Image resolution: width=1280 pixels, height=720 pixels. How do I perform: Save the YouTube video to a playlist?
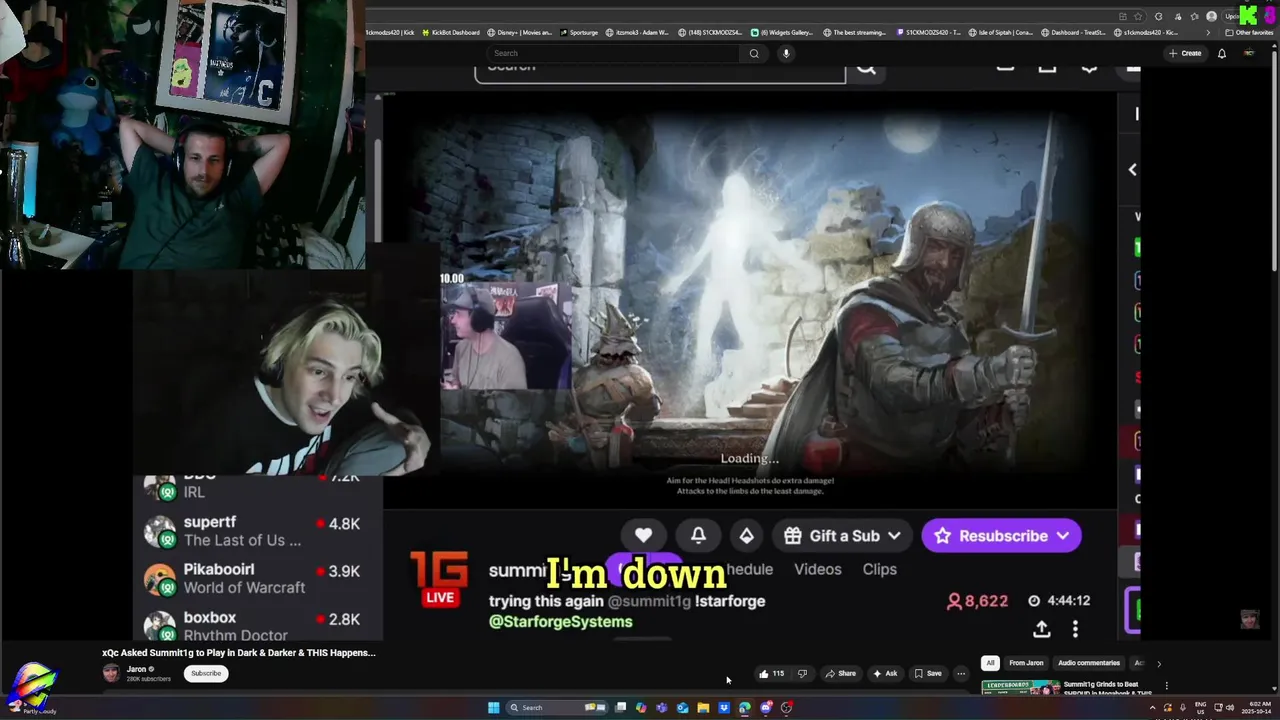[x=927, y=673]
